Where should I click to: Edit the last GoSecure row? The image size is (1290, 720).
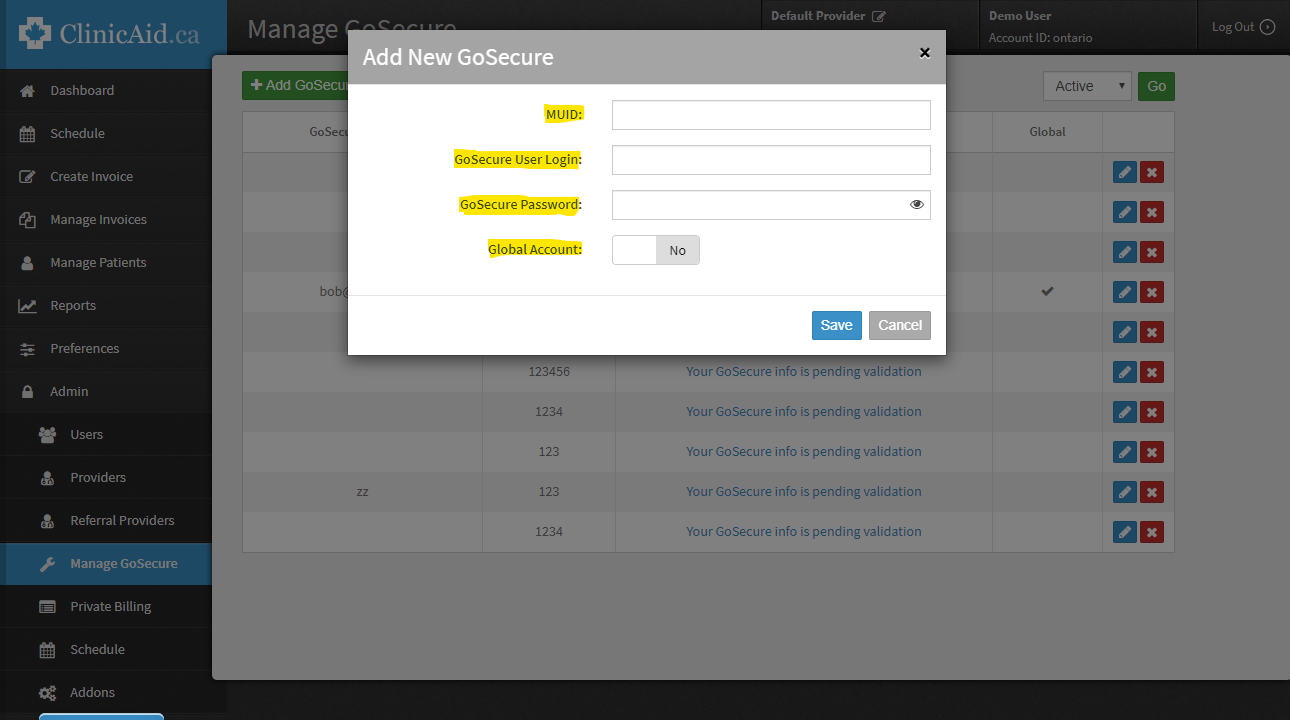pyautogui.click(x=1125, y=532)
